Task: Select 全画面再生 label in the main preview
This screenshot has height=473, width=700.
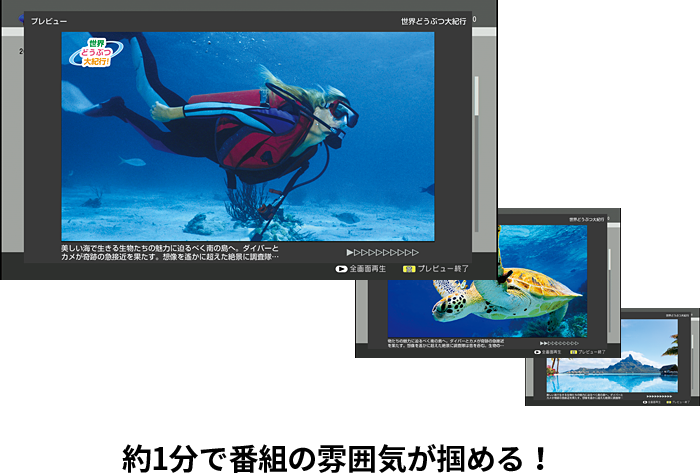Action: pyautogui.click(x=367, y=269)
